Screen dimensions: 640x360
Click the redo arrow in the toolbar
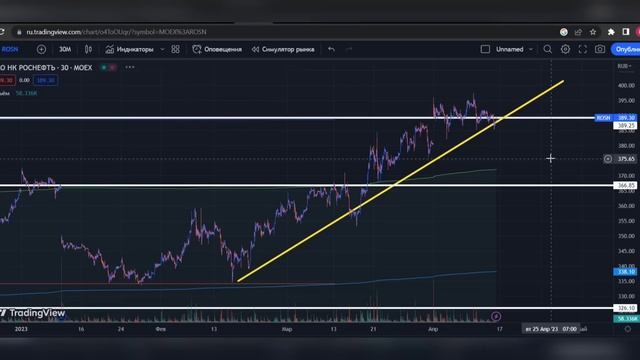[x=349, y=49]
